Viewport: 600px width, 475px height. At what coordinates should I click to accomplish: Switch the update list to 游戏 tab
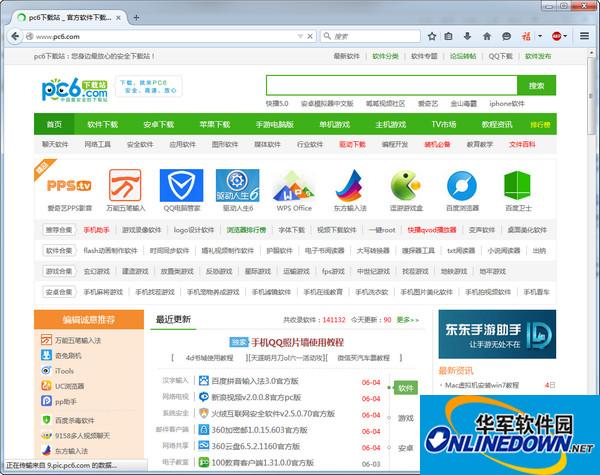(x=406, y=418)
